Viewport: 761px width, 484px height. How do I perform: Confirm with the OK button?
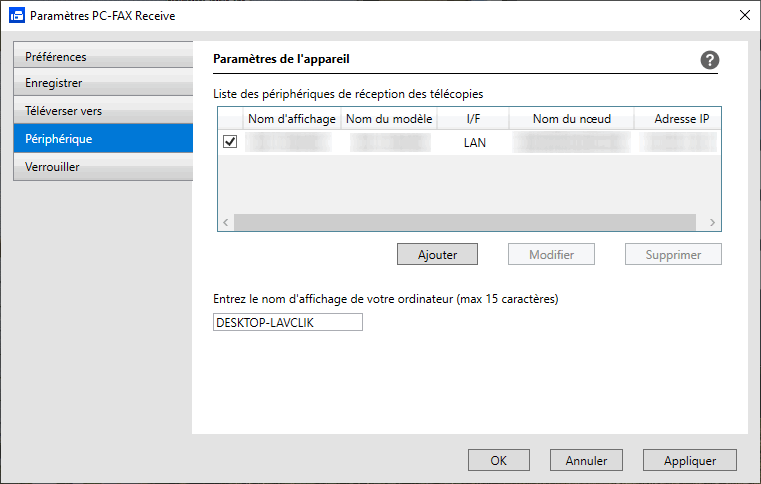click(x=498, y=460)
